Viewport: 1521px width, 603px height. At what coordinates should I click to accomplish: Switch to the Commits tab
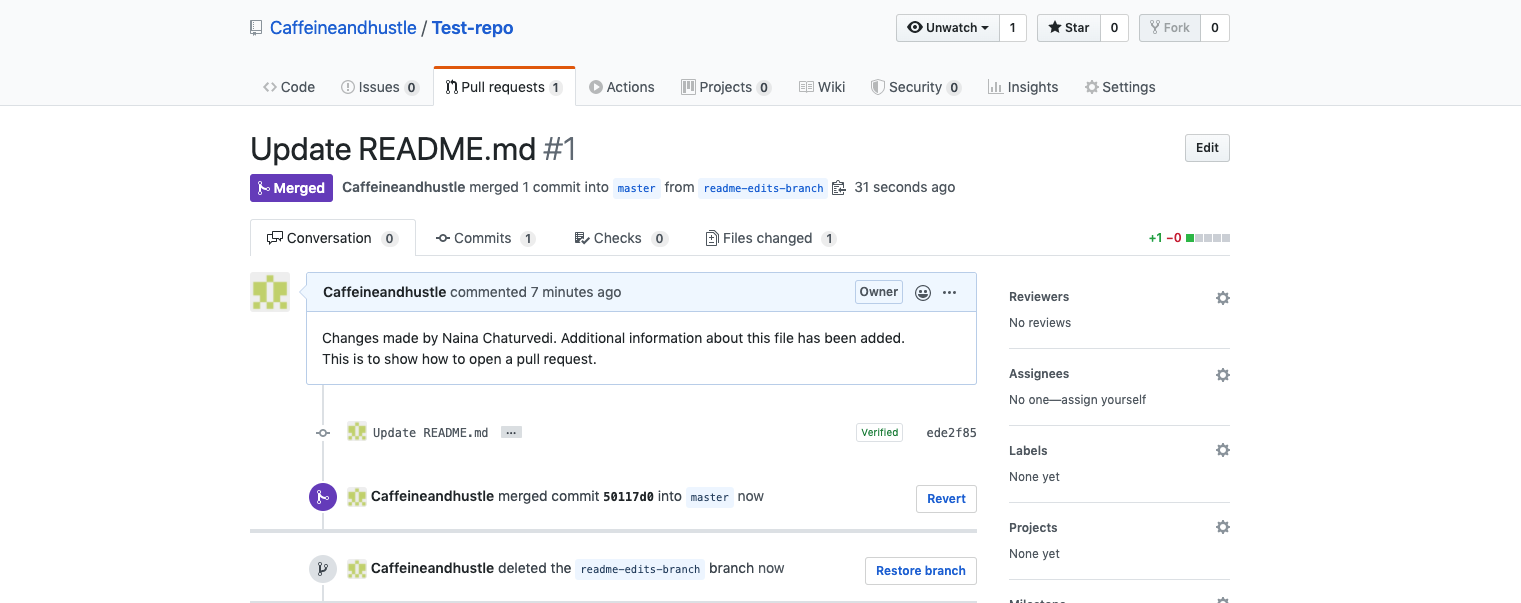click(x=486, y=238)
